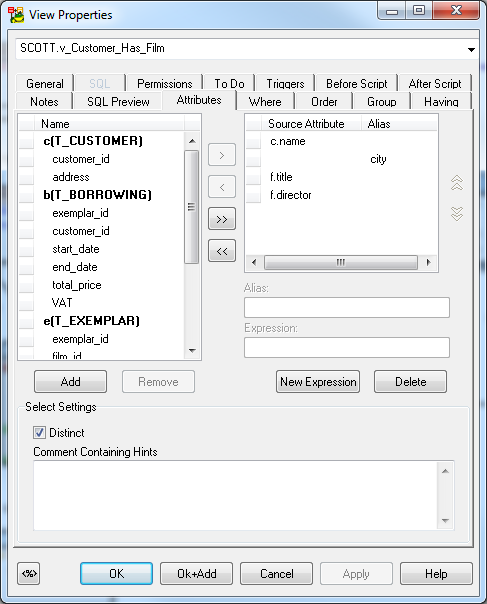Click the Delete button
The width and height of the screenshot is (487, 604).
[x=410, y=382]
